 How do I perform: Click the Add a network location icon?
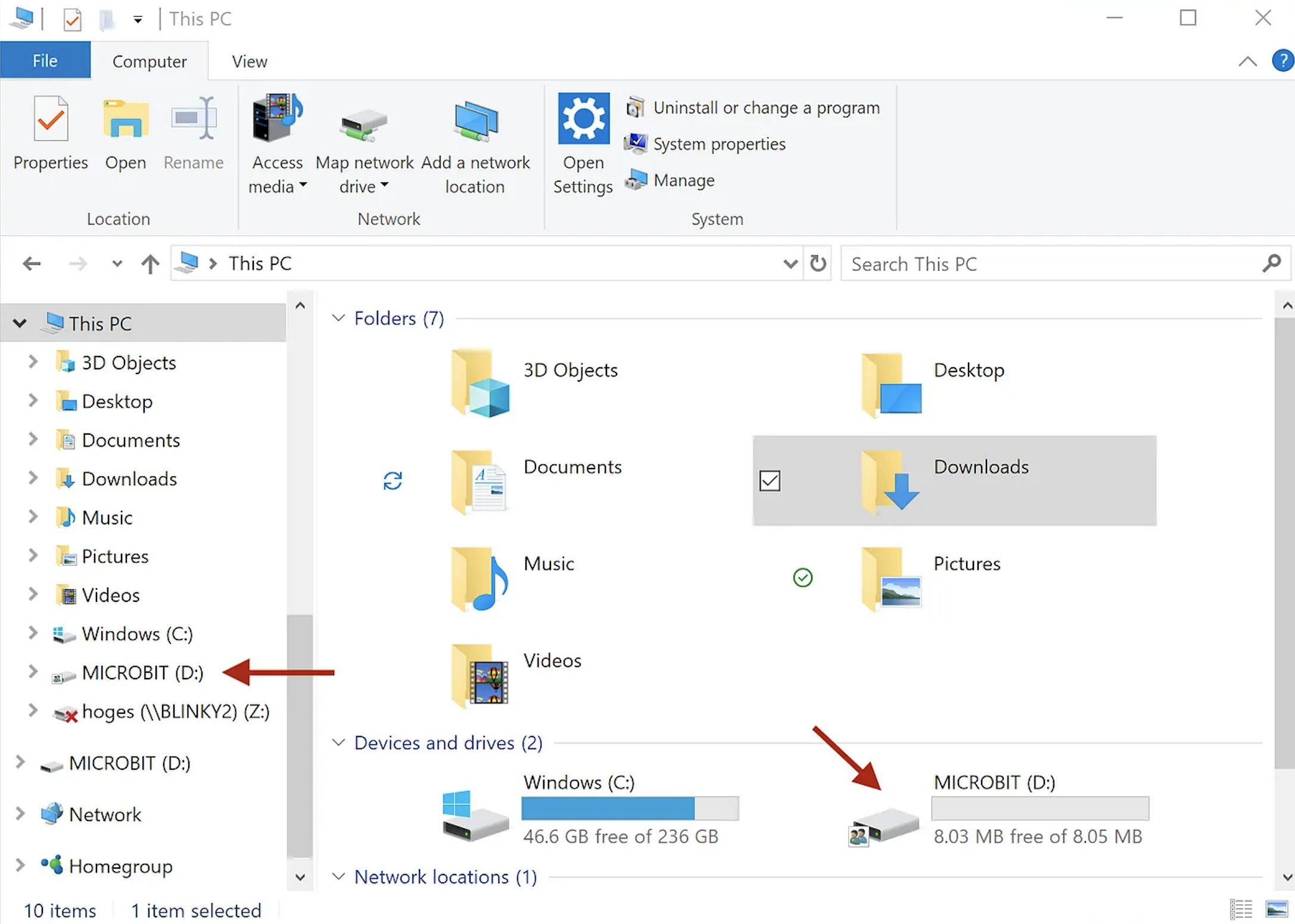(475, 122)
